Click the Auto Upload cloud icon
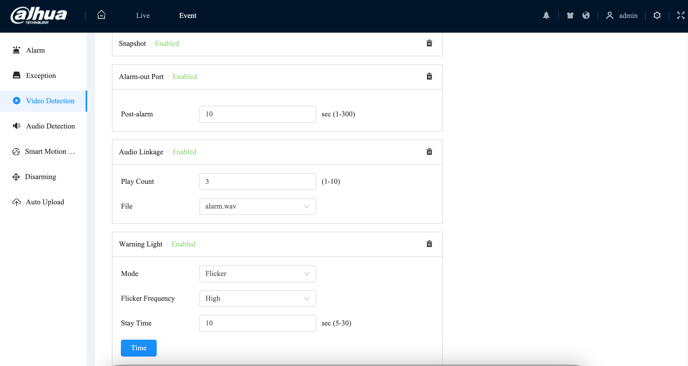The height and width of the screenshot is (366, 688). point(16,202)
